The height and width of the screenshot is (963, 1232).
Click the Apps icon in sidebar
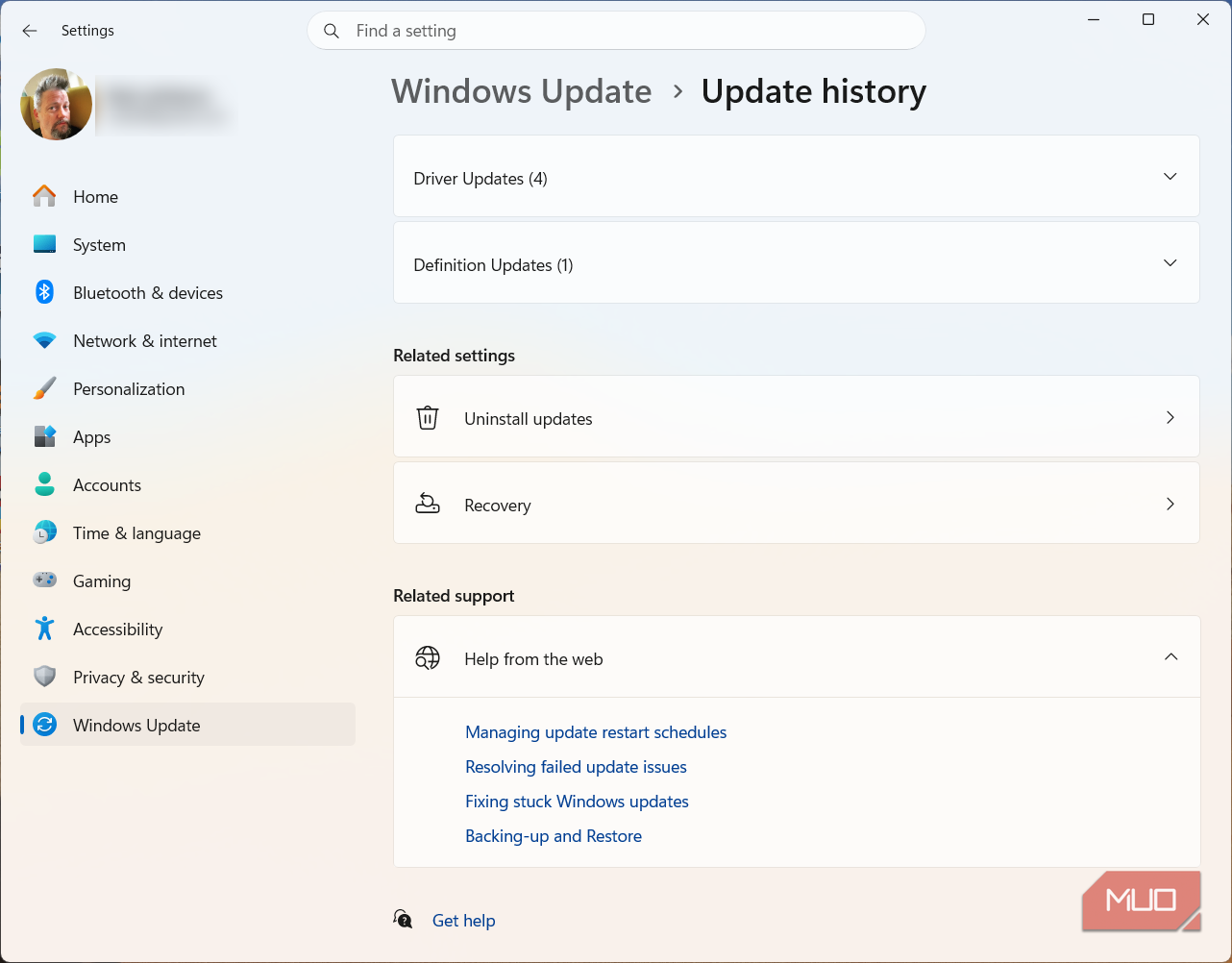coord(44,436)
